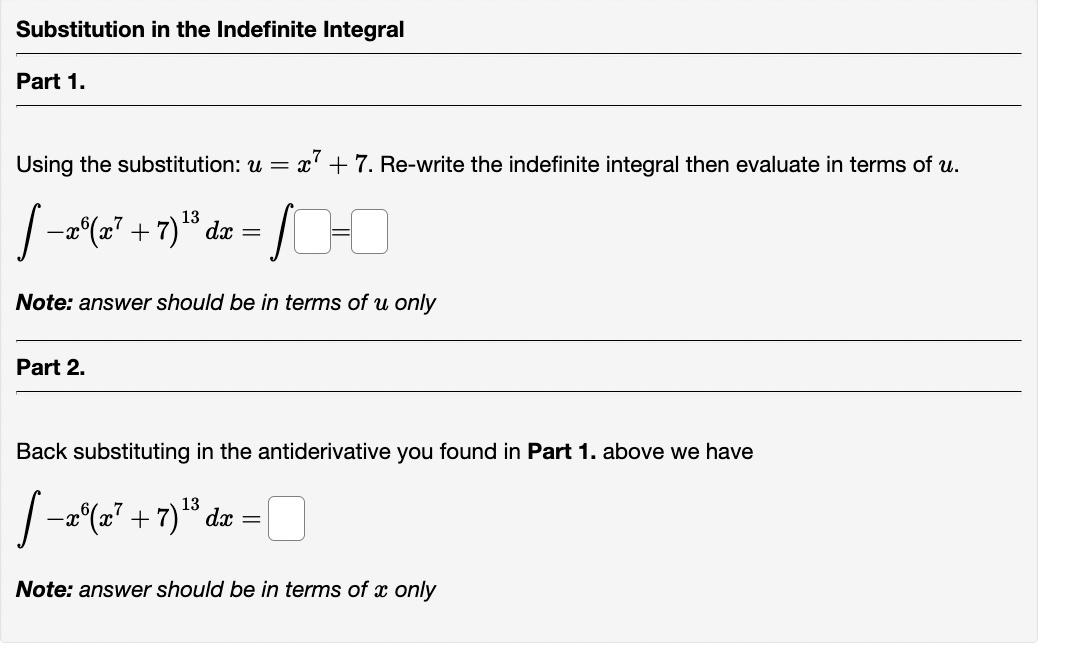Select the title Substitution in the Indefinite Integral
Screen dimensions: 1066x650
[x=211, y=30]
